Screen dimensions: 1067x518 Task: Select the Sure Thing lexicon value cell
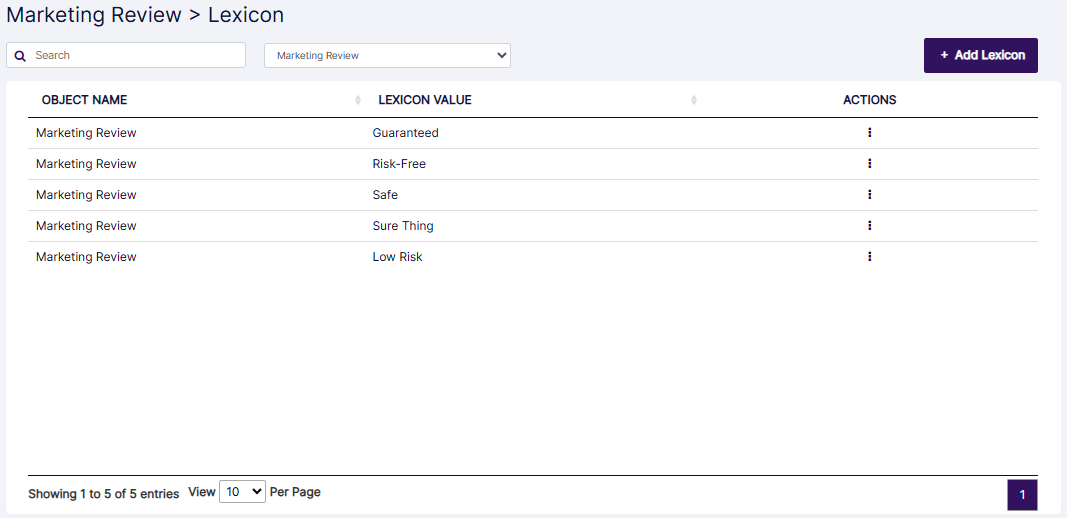pos(403,225)
